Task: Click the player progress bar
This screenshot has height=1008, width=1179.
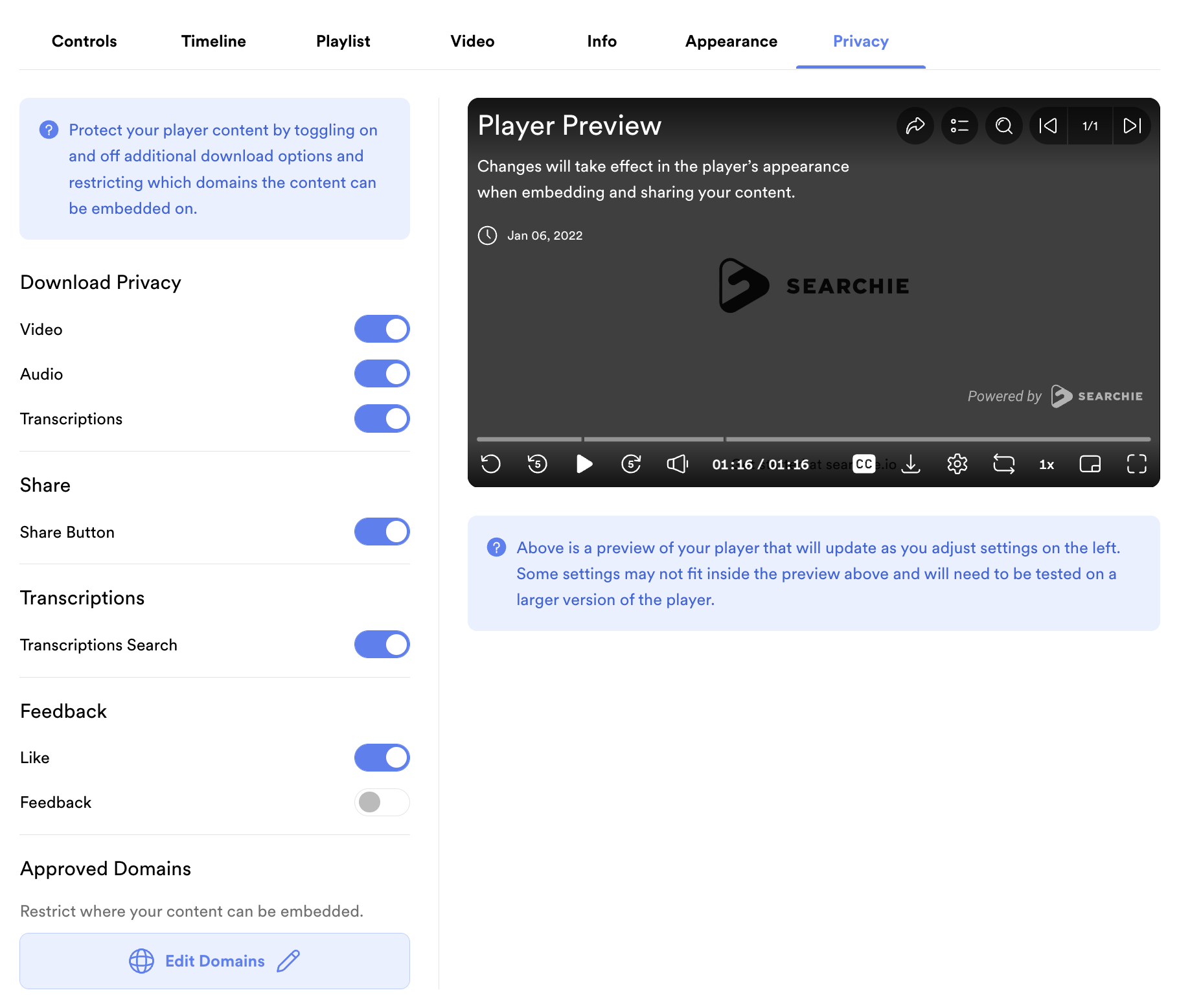Action: tap(814, 439)
